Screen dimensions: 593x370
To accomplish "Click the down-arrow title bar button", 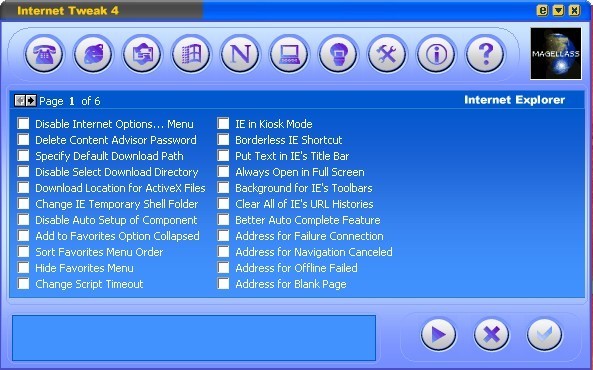I will point(558,10).
